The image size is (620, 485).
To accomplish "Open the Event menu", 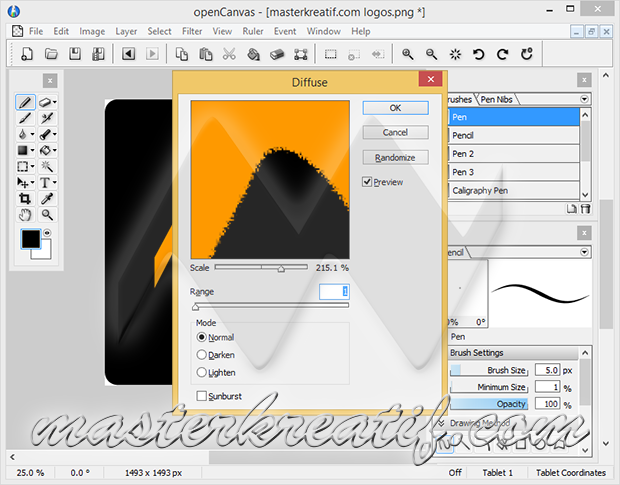I will click(x=285, y=31).
